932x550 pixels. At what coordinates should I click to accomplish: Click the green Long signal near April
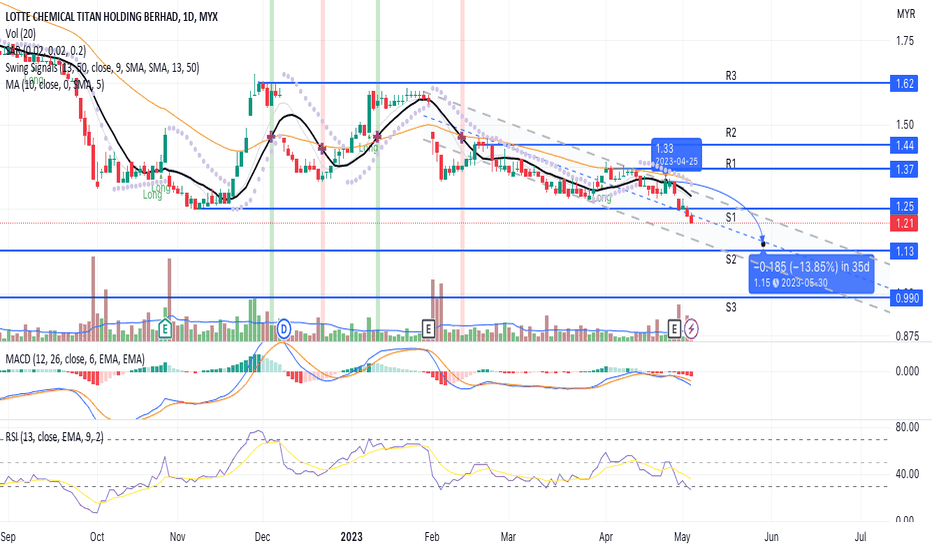pyautogui.click(x=600, y=198)
